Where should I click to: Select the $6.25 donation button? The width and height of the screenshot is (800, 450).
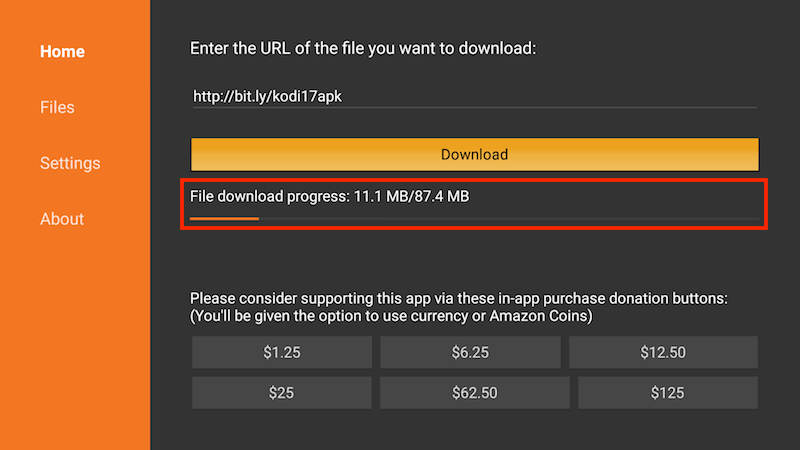(x=470, y=352)
